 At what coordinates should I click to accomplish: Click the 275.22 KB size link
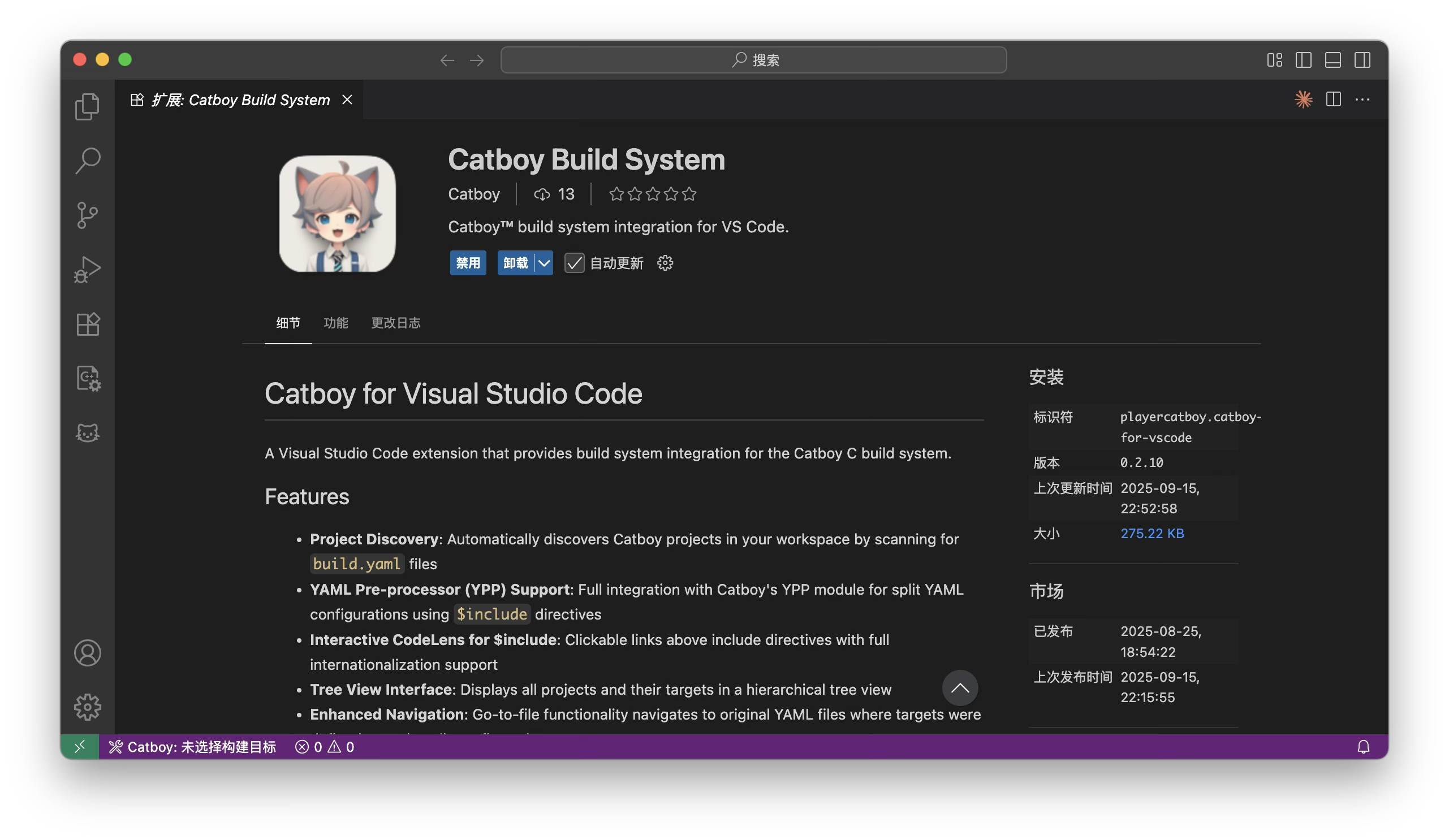click(x=1152, y=533)
